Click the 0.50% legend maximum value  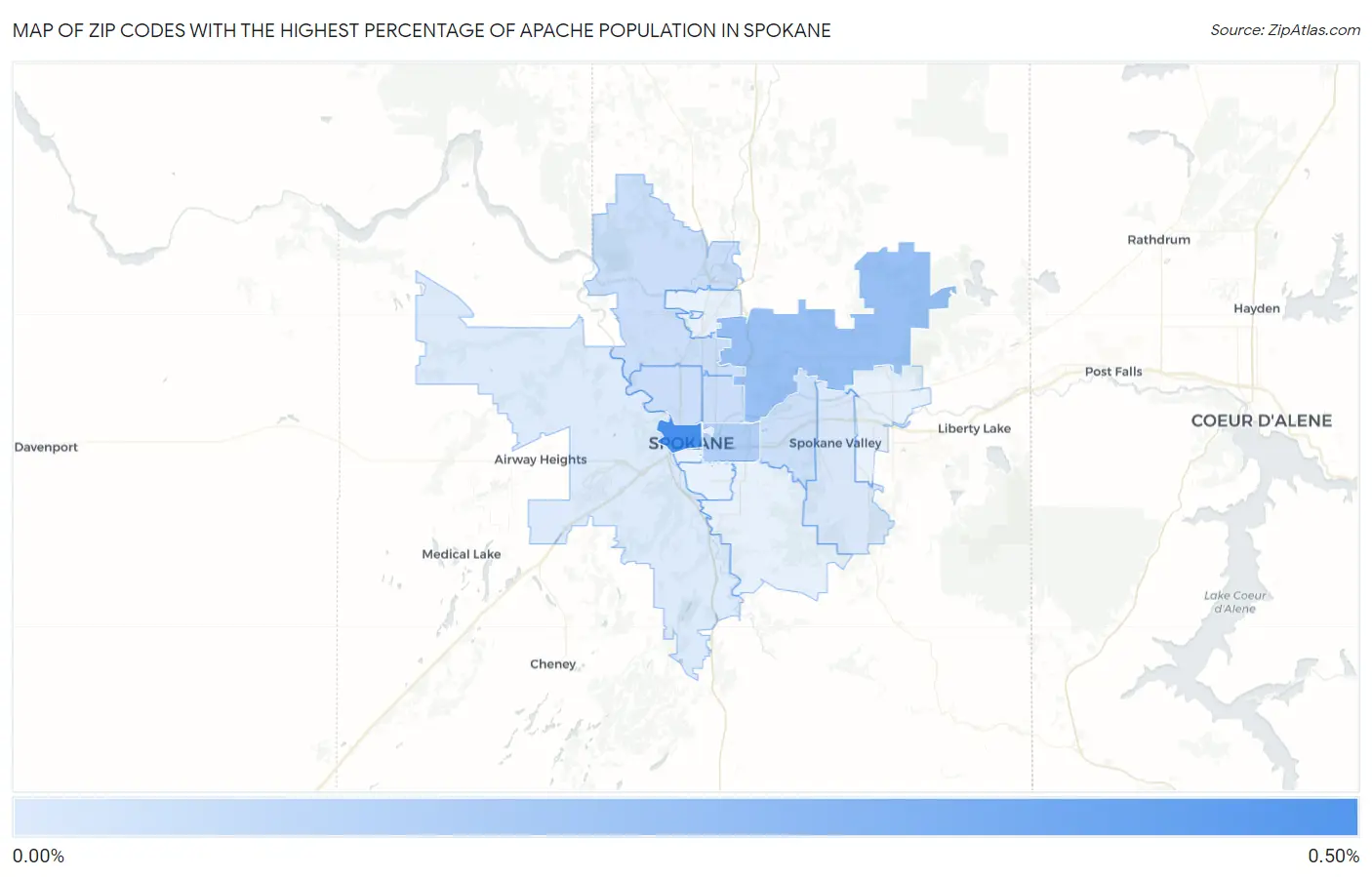[x=1333, y=856]
